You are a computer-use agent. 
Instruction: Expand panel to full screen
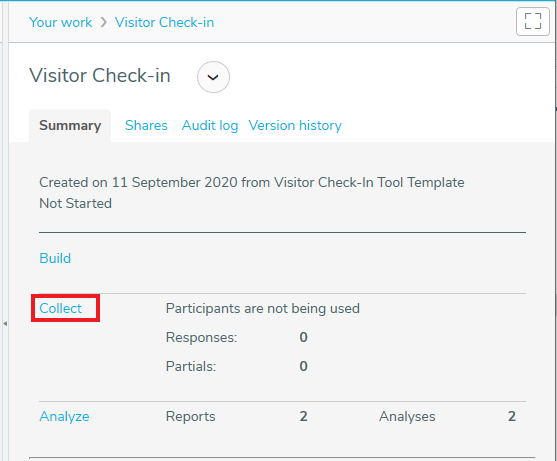532,21
